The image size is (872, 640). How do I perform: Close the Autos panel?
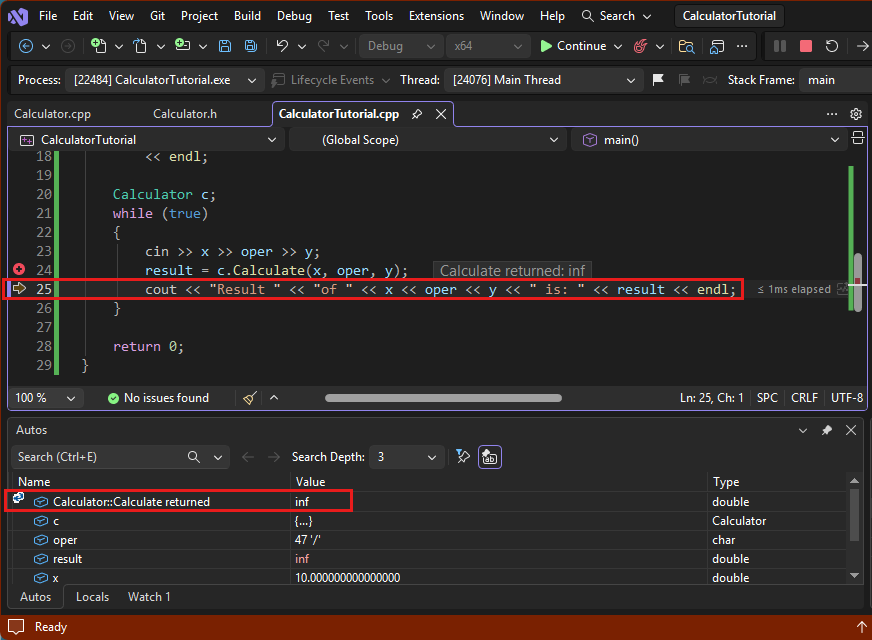851,430
